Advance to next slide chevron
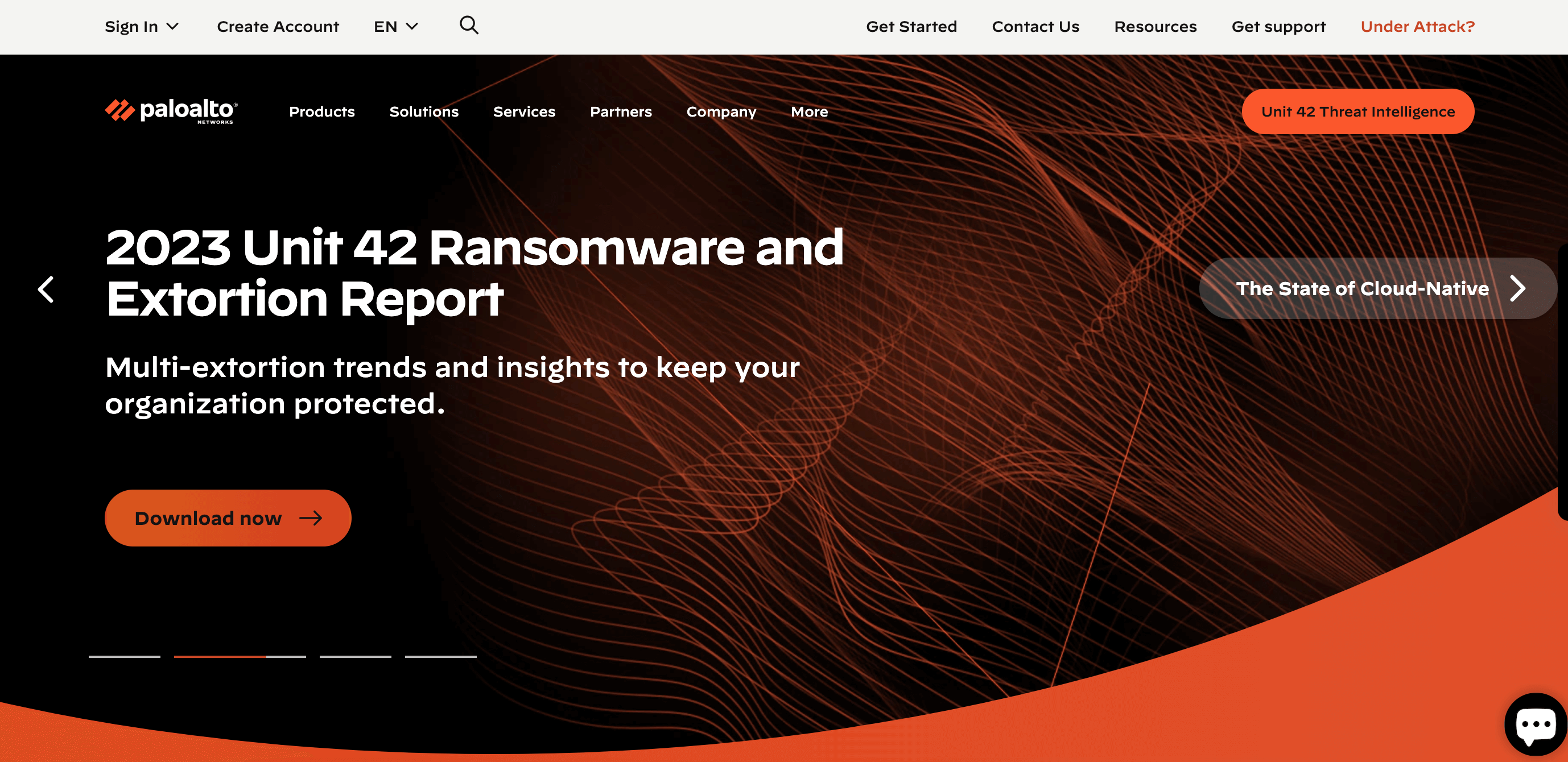Viewport: 1568px width, 762px height. click(x=1517, y=288)
